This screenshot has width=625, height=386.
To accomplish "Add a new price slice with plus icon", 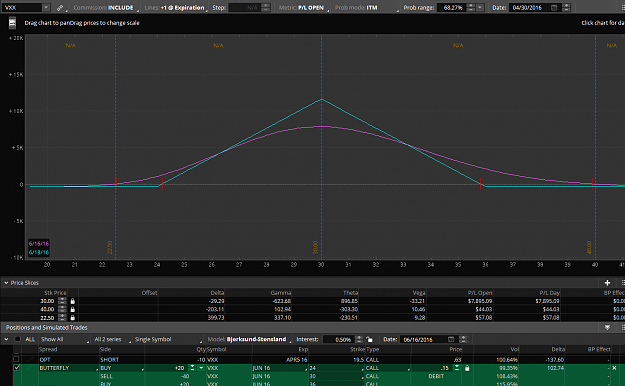I will click(607, 283).
